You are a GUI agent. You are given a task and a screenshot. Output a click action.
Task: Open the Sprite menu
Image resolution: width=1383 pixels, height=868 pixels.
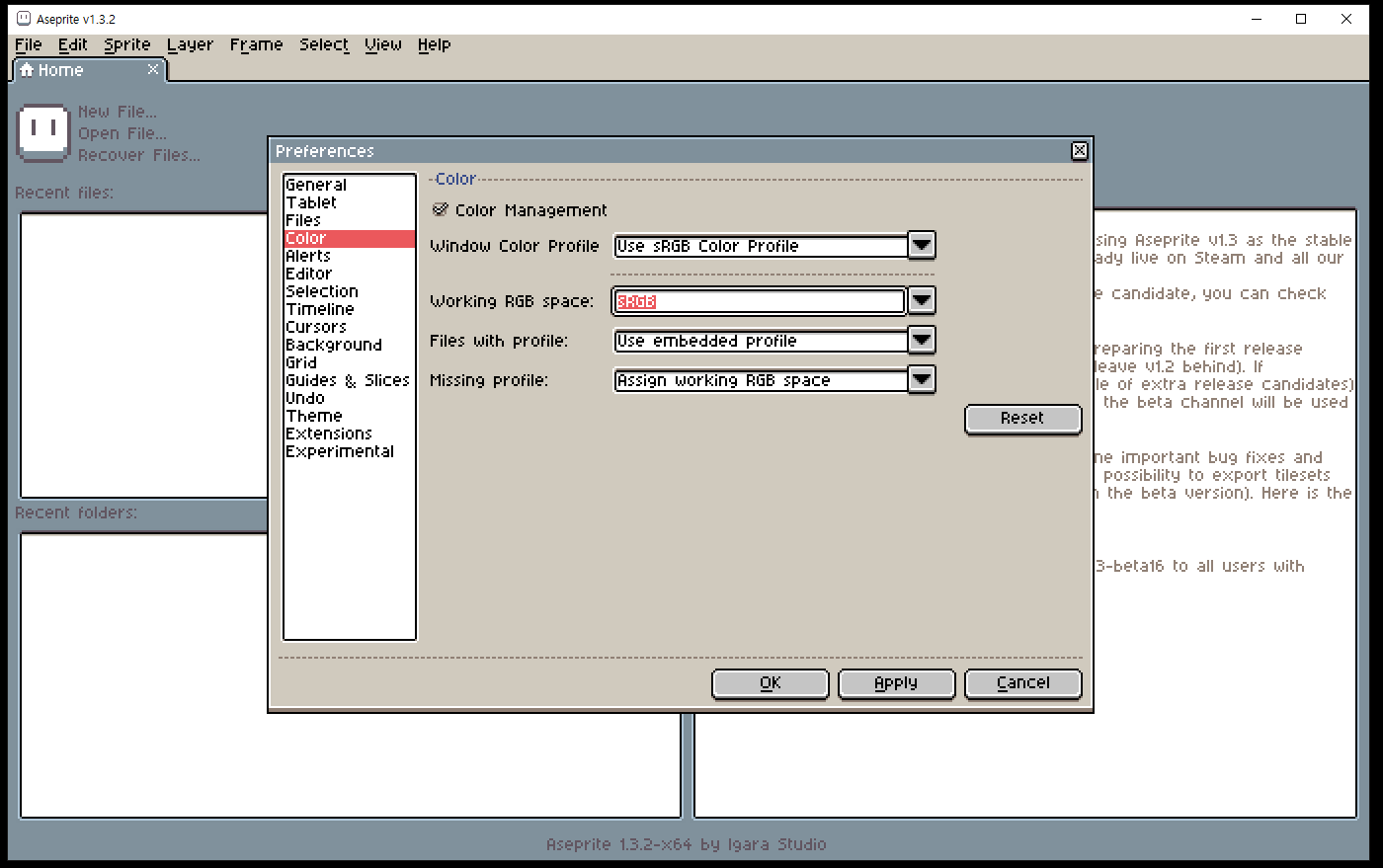[x=127, y=44]
